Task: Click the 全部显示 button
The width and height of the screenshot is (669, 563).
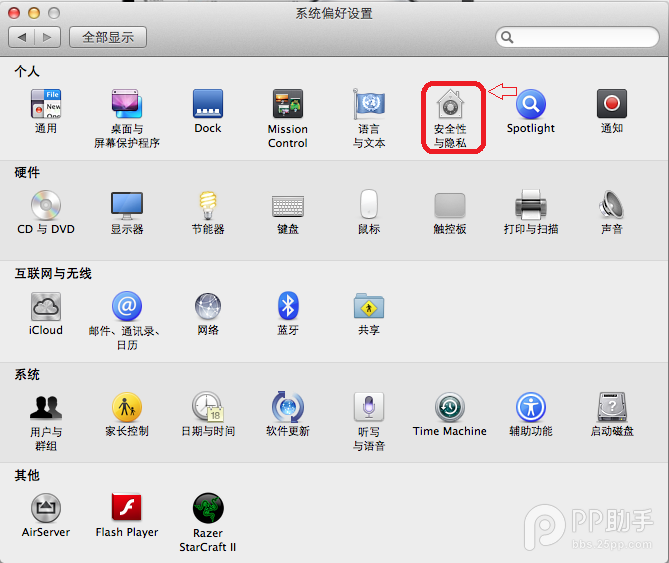Action: point(108,37)
